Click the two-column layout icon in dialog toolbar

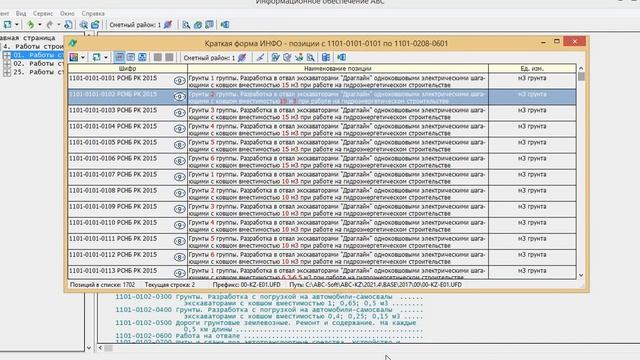[326, 57]
